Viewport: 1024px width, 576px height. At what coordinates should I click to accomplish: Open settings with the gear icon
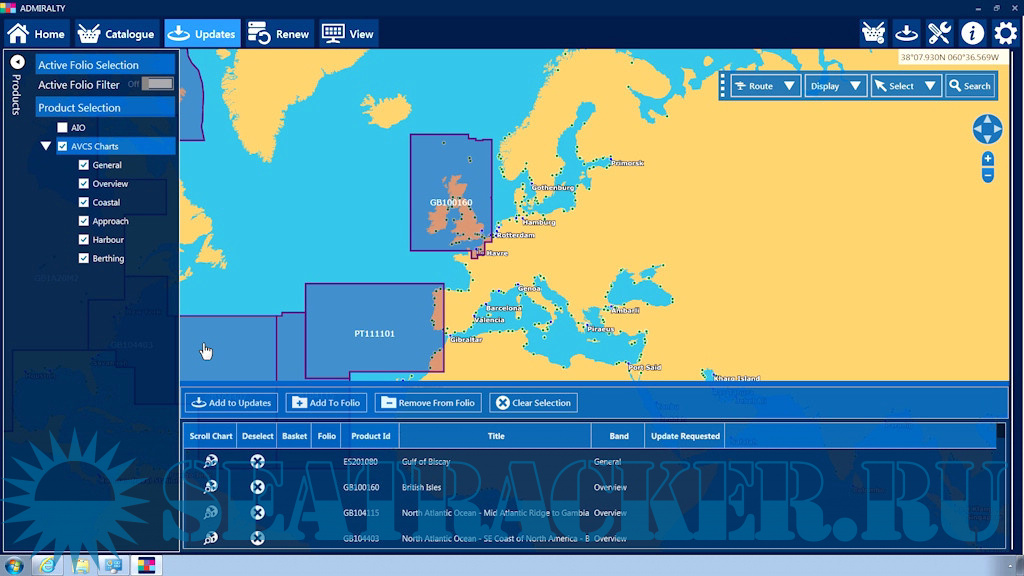[1005, 33]
